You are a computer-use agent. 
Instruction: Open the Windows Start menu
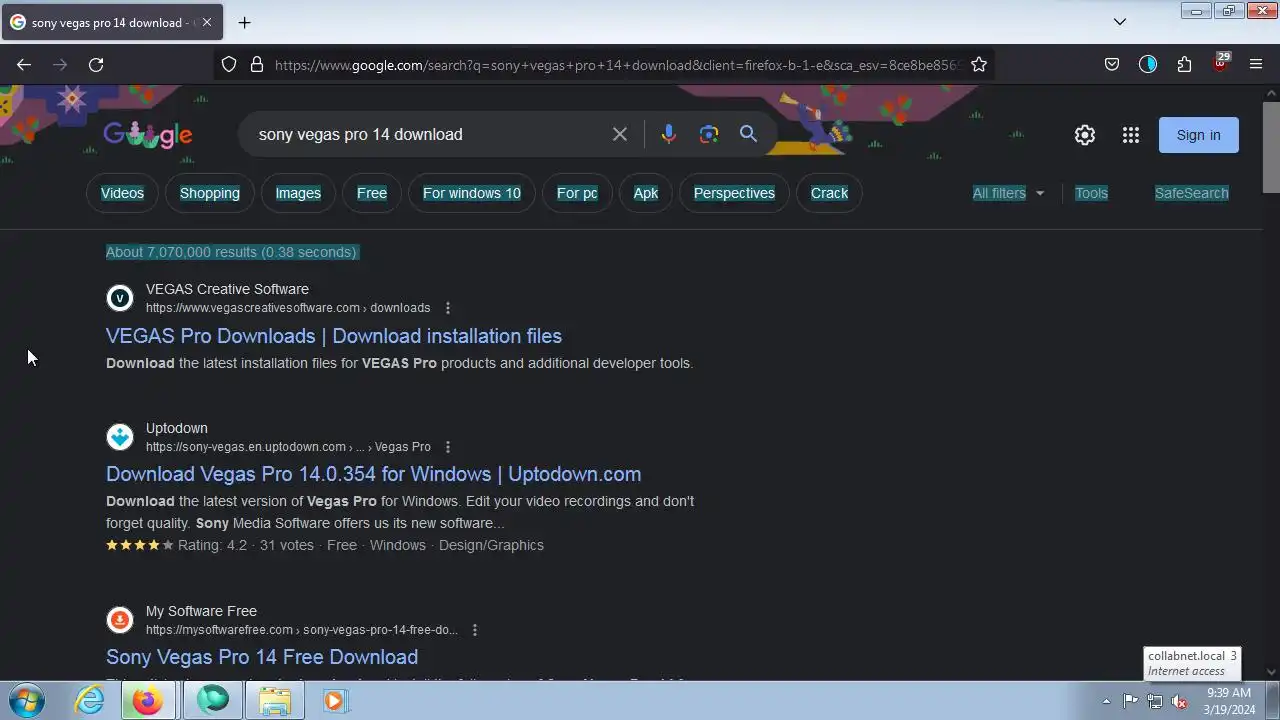point(27,701)
